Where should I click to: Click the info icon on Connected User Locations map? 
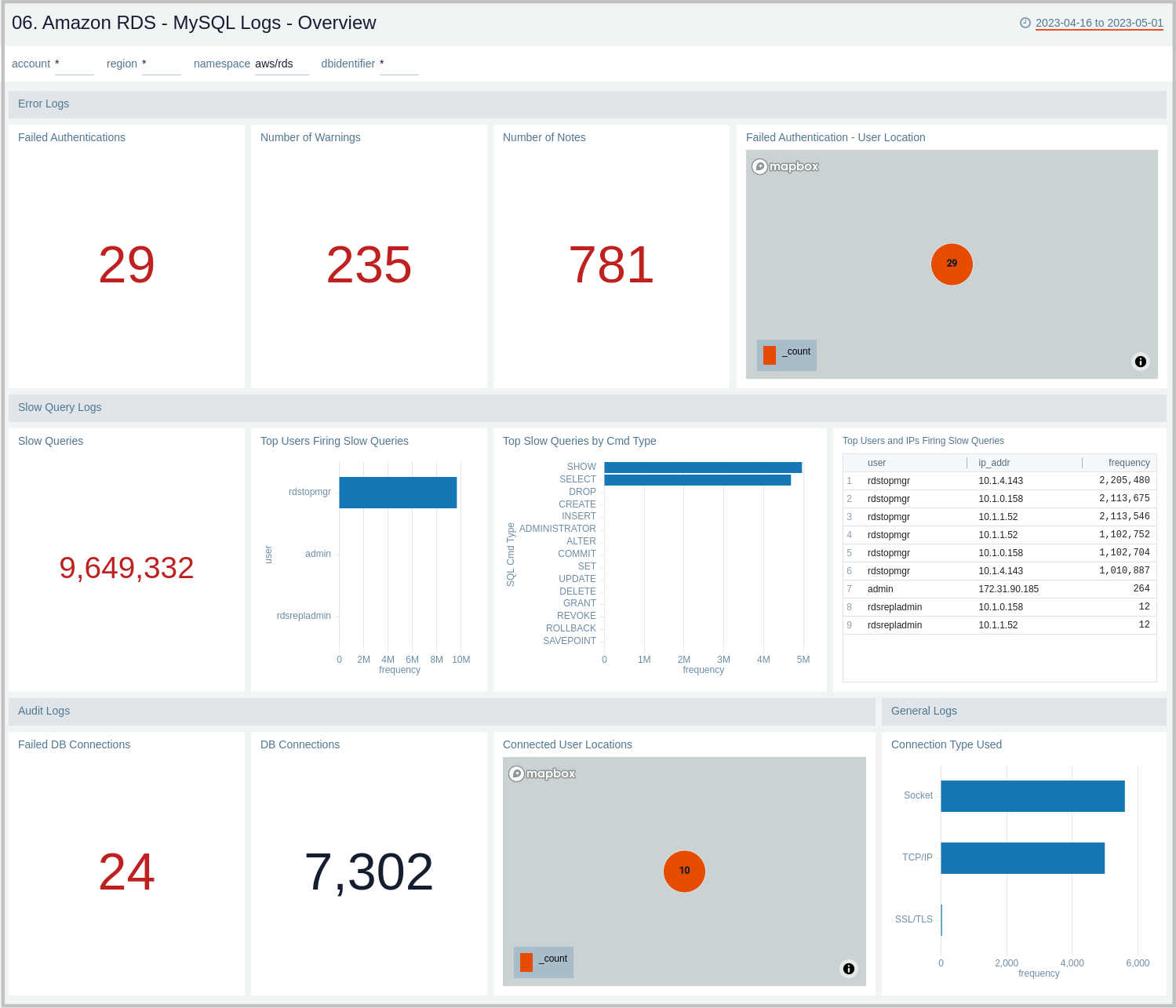(x=848, y=969)
